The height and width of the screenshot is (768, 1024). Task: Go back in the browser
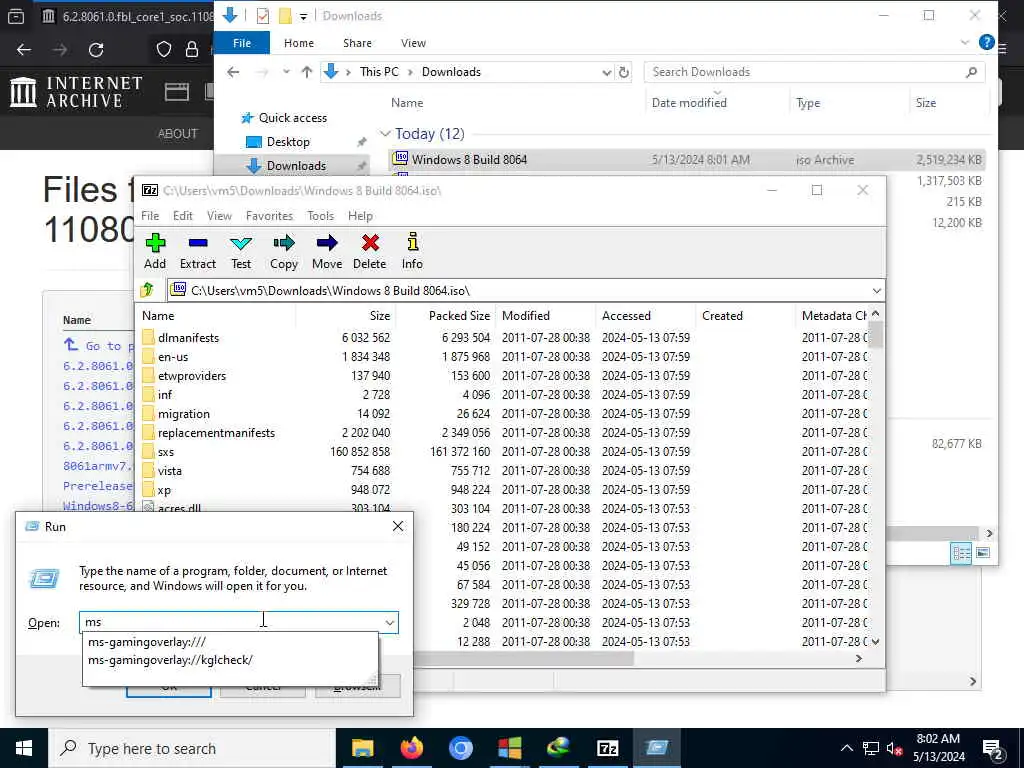[x=24, y=50]
